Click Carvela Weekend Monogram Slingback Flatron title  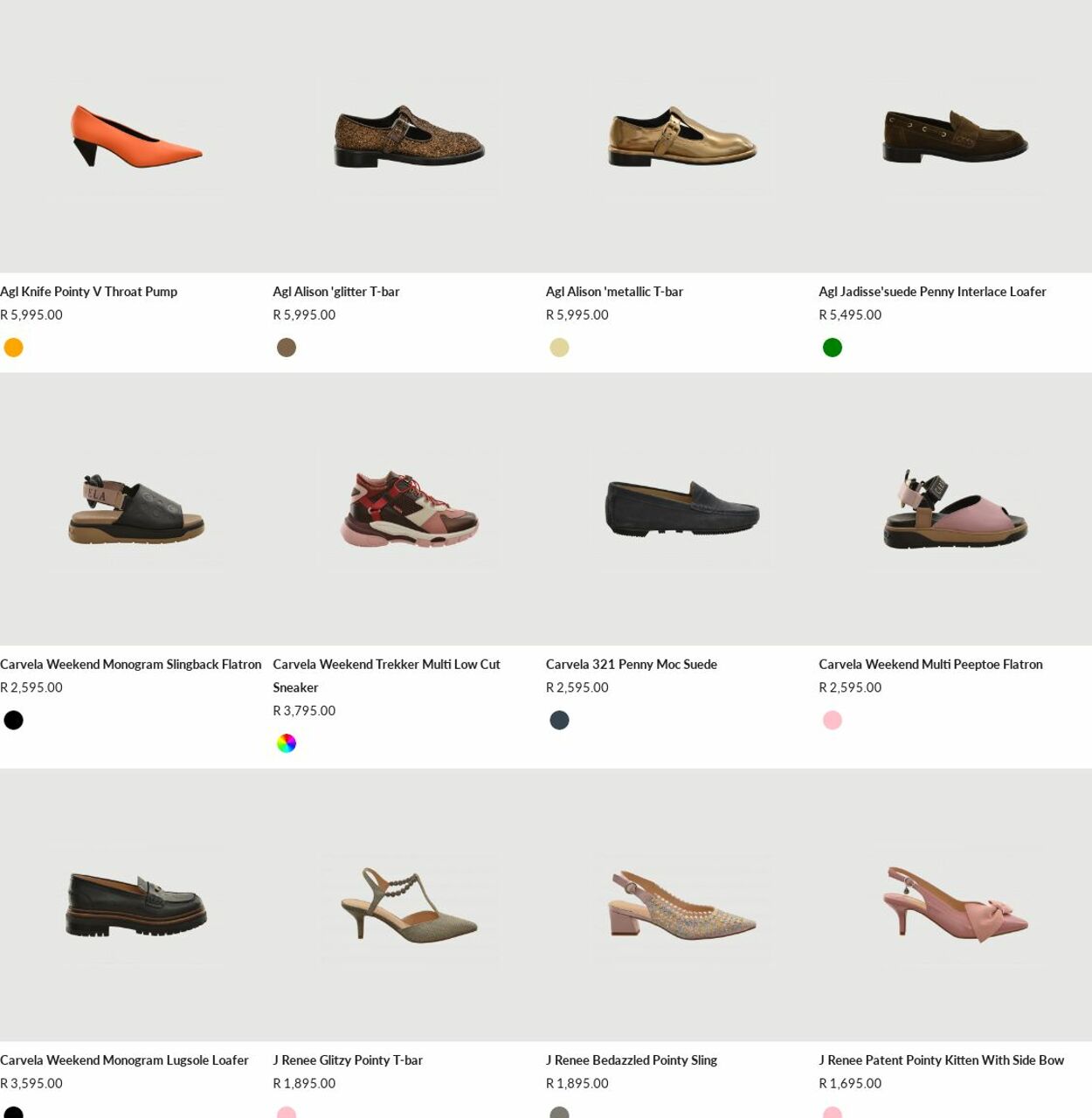(130, 665)
